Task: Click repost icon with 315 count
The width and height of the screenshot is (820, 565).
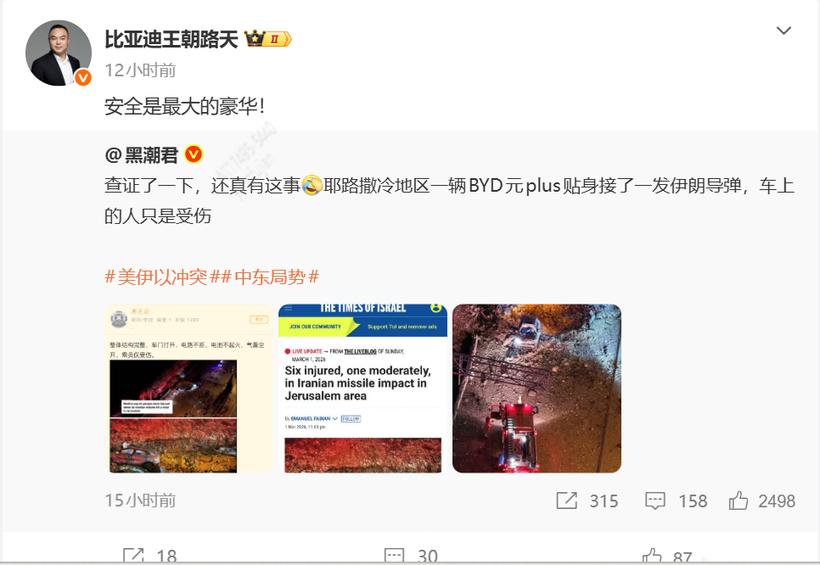Action: pos(566,501)
